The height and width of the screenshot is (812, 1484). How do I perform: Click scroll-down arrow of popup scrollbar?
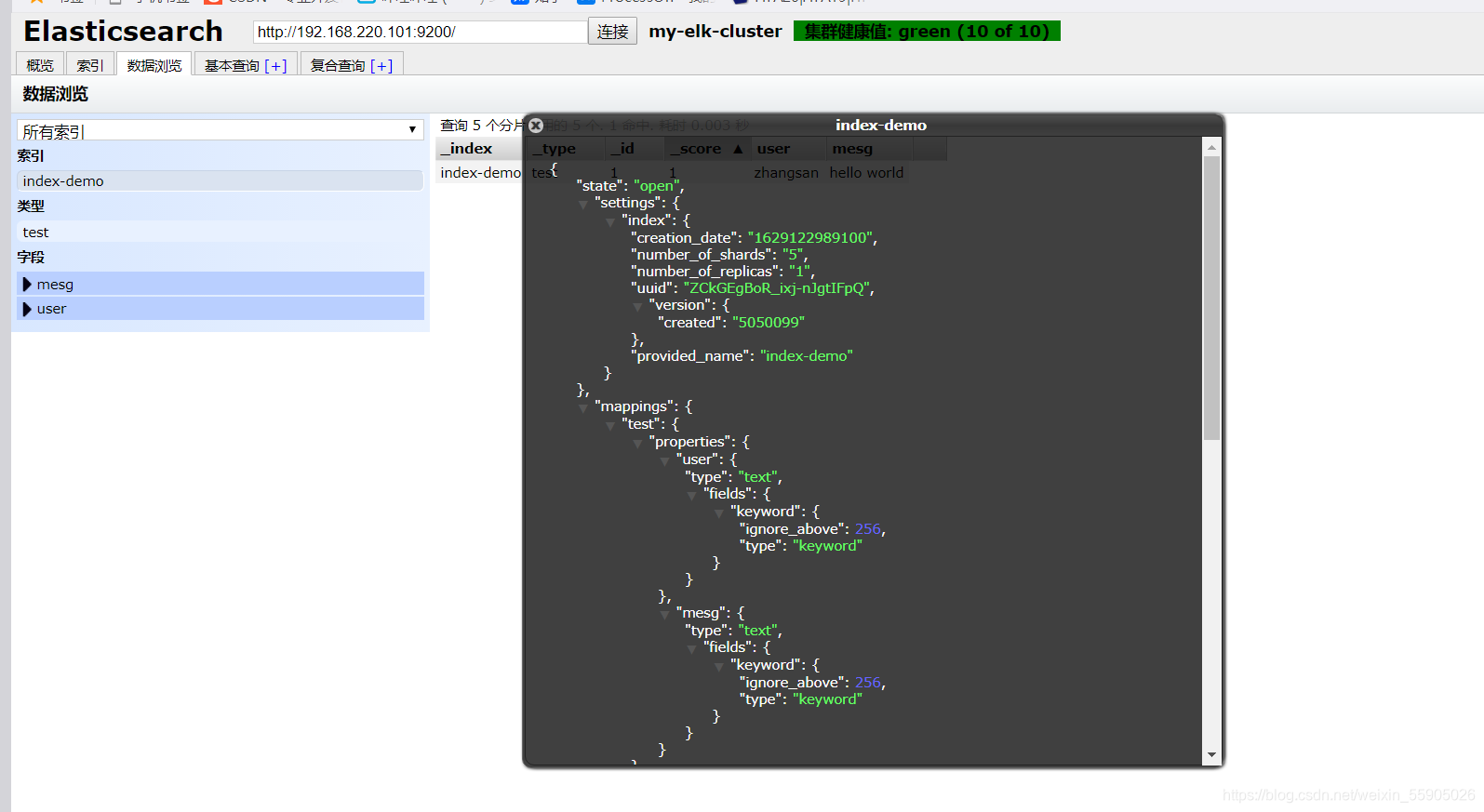[1211, 755]
